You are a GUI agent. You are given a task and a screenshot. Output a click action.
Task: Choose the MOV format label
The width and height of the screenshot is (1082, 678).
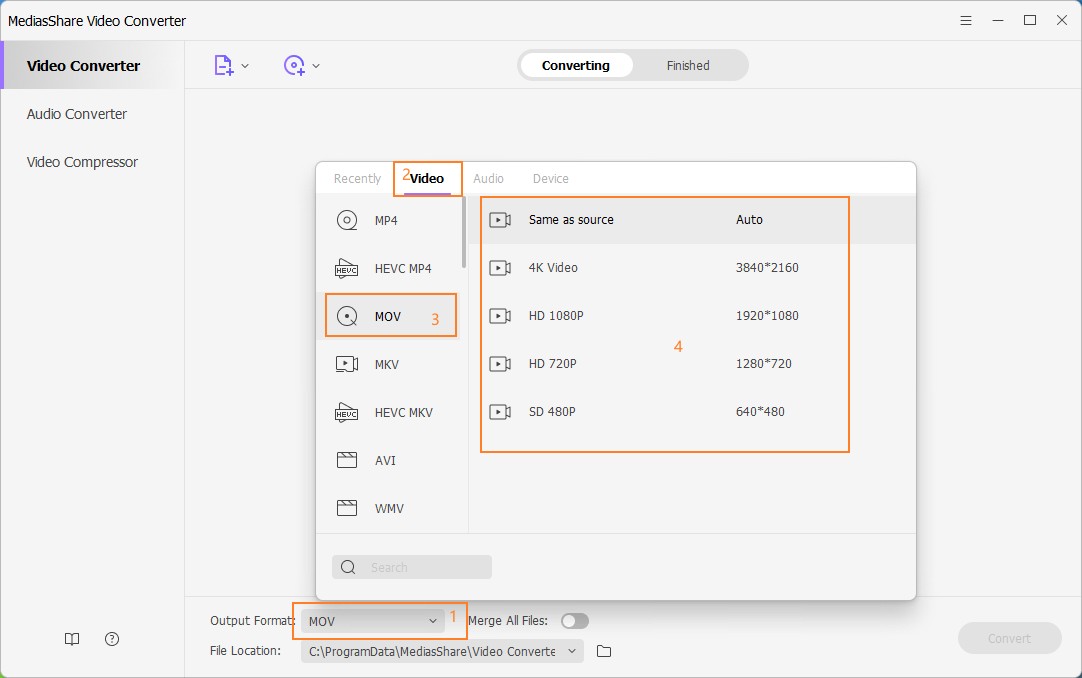(x=388, y=317)
